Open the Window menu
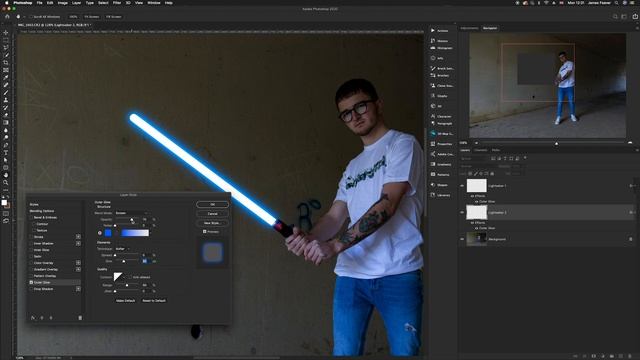 click(x=154, y=3)
